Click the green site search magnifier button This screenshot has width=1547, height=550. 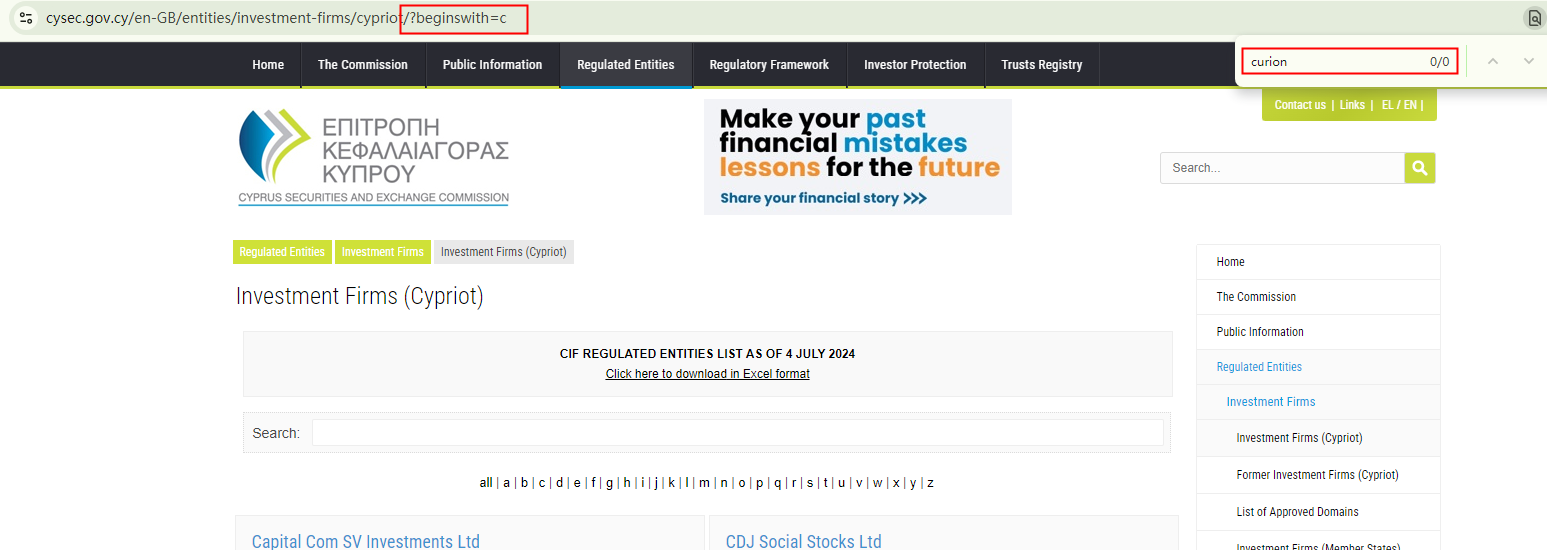(x=1420, y=168)
